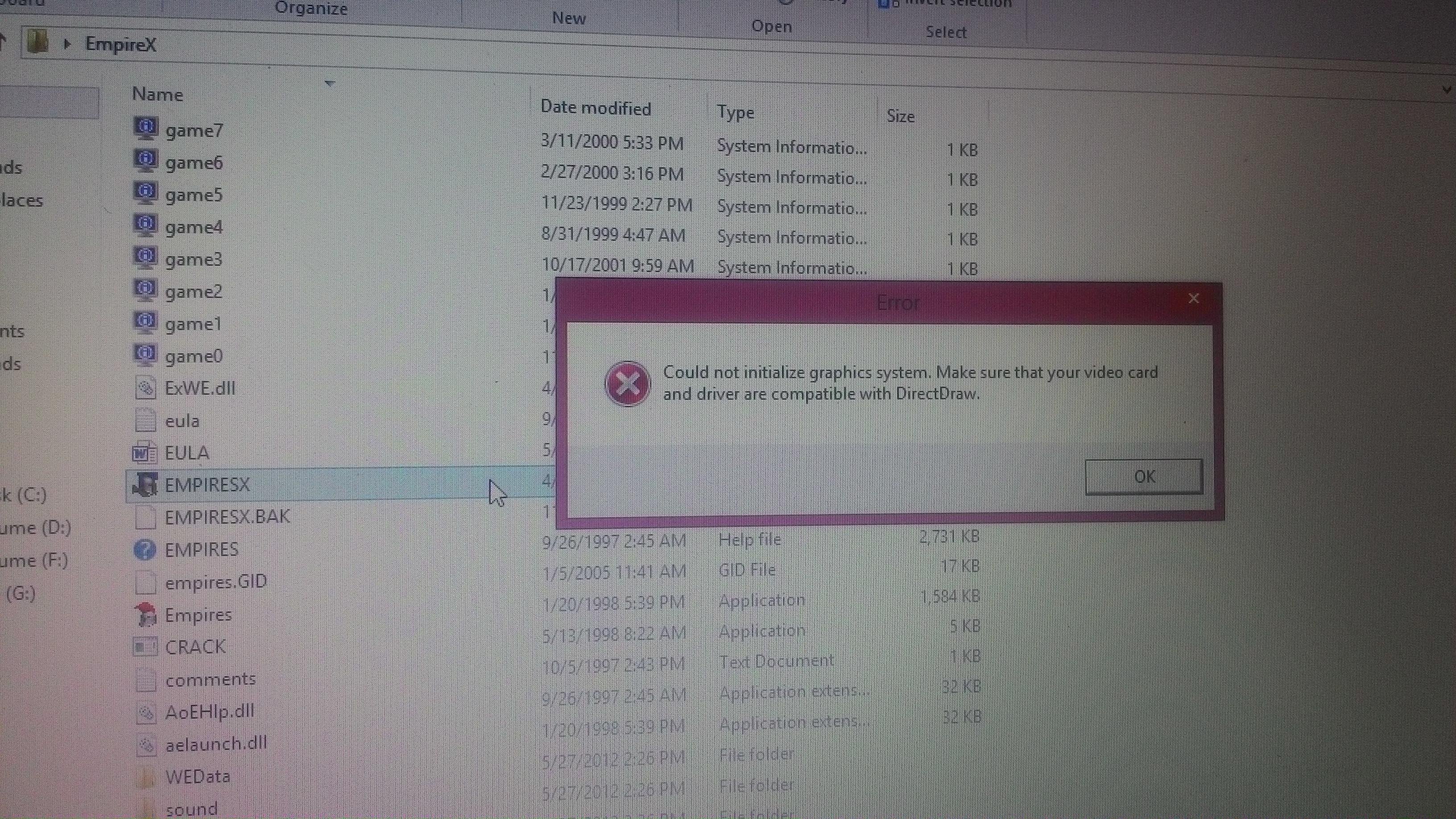Click the empires.GID file icon
Image resolution: width=1456 pixels, height=819 pixels.
(x=145, y=582)
